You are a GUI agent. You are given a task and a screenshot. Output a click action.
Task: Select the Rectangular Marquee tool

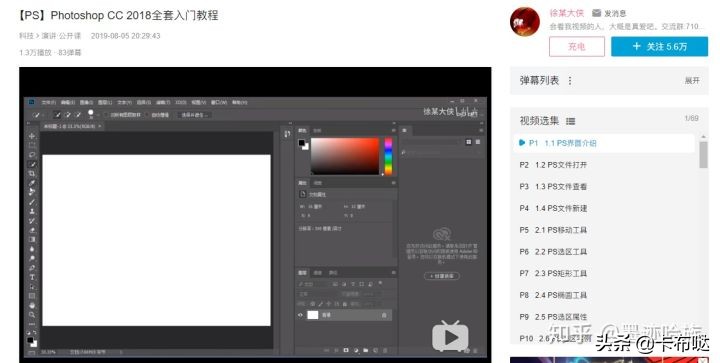click(x=32, y=145)
